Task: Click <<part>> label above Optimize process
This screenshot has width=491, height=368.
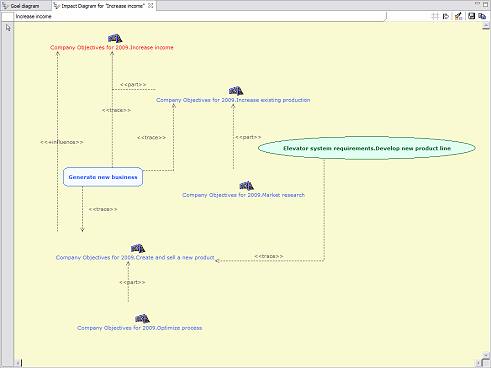Action: click(132, 282)
